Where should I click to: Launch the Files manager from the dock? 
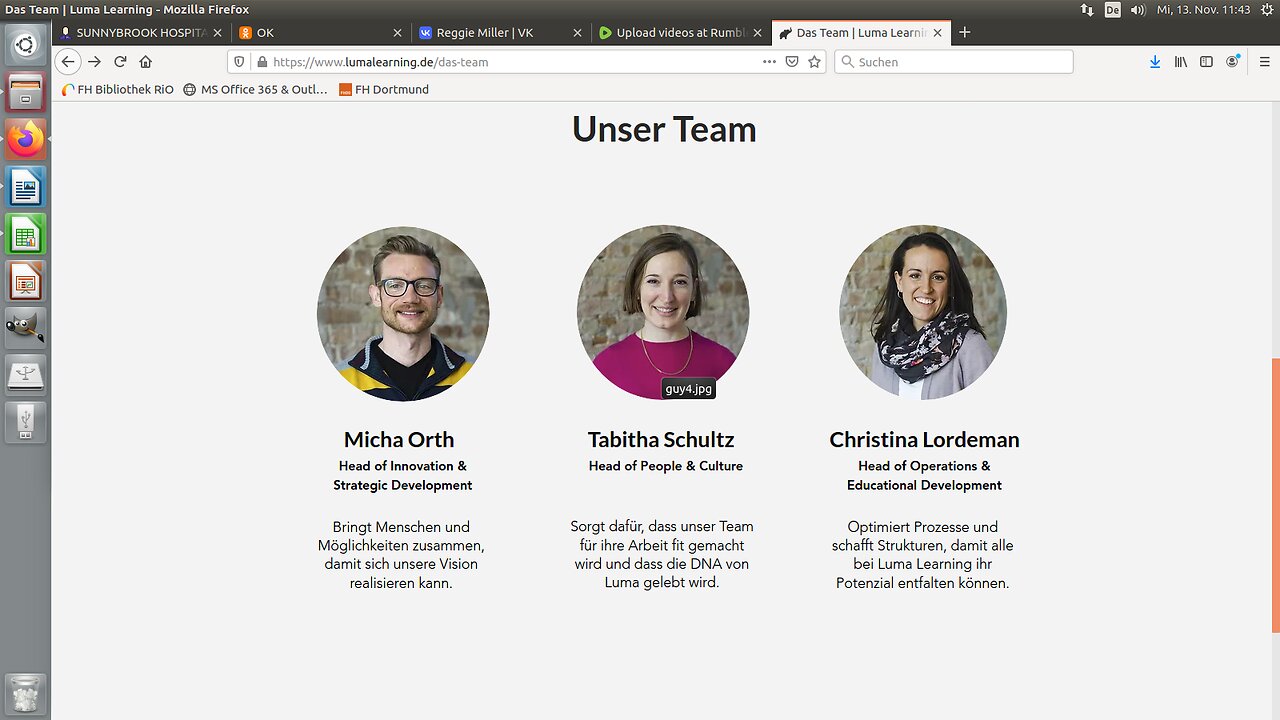coord(25,92)
